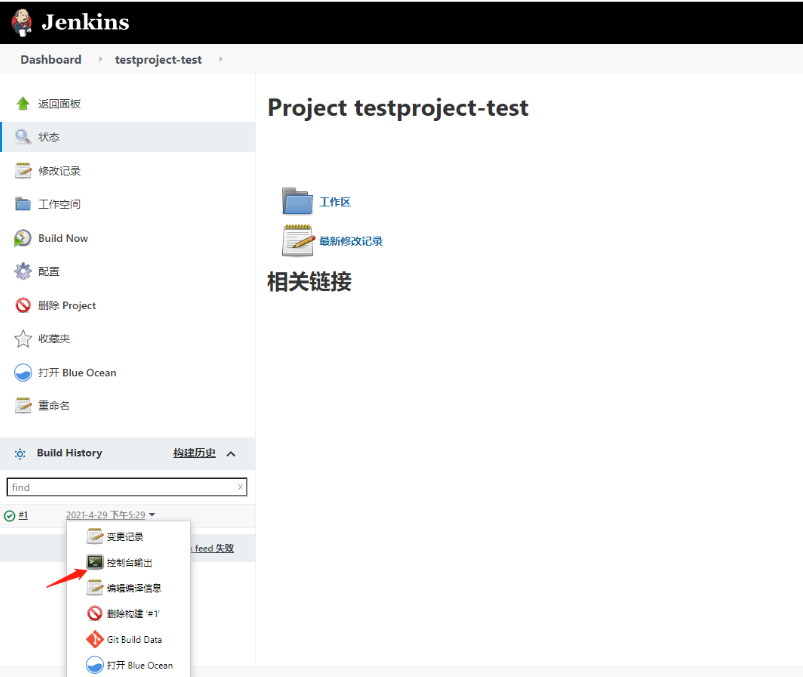Open build timestamp 2021-4-29 下午5:29 link
This screenshot has width=803, height=677.
pyautogui.click(x=105, y=515)
